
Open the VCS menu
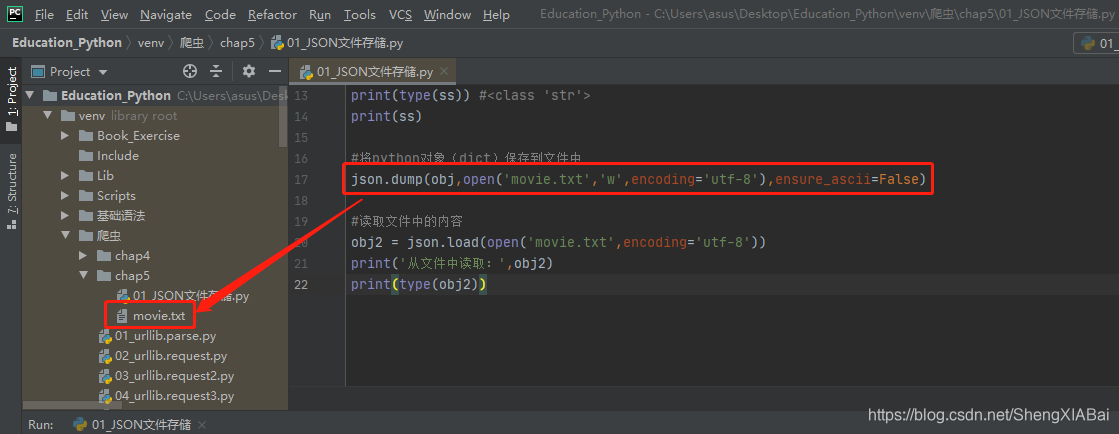400,14
